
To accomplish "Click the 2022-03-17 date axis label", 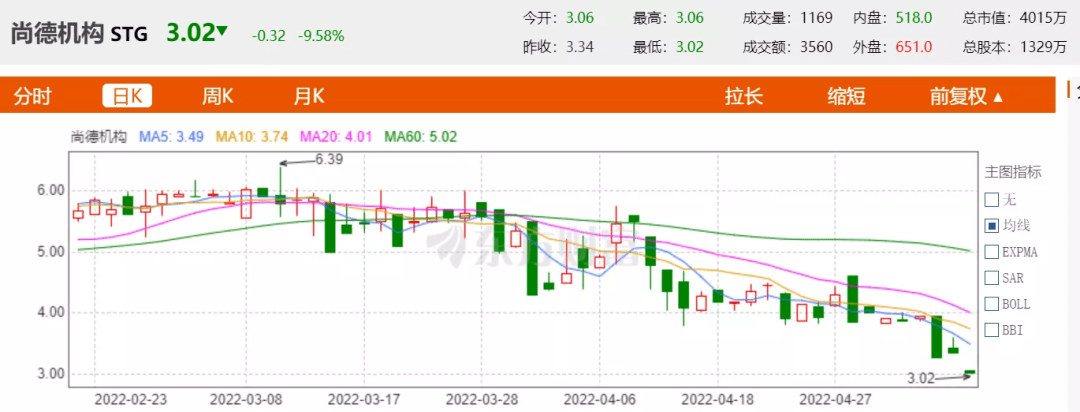I will point(362,398).
